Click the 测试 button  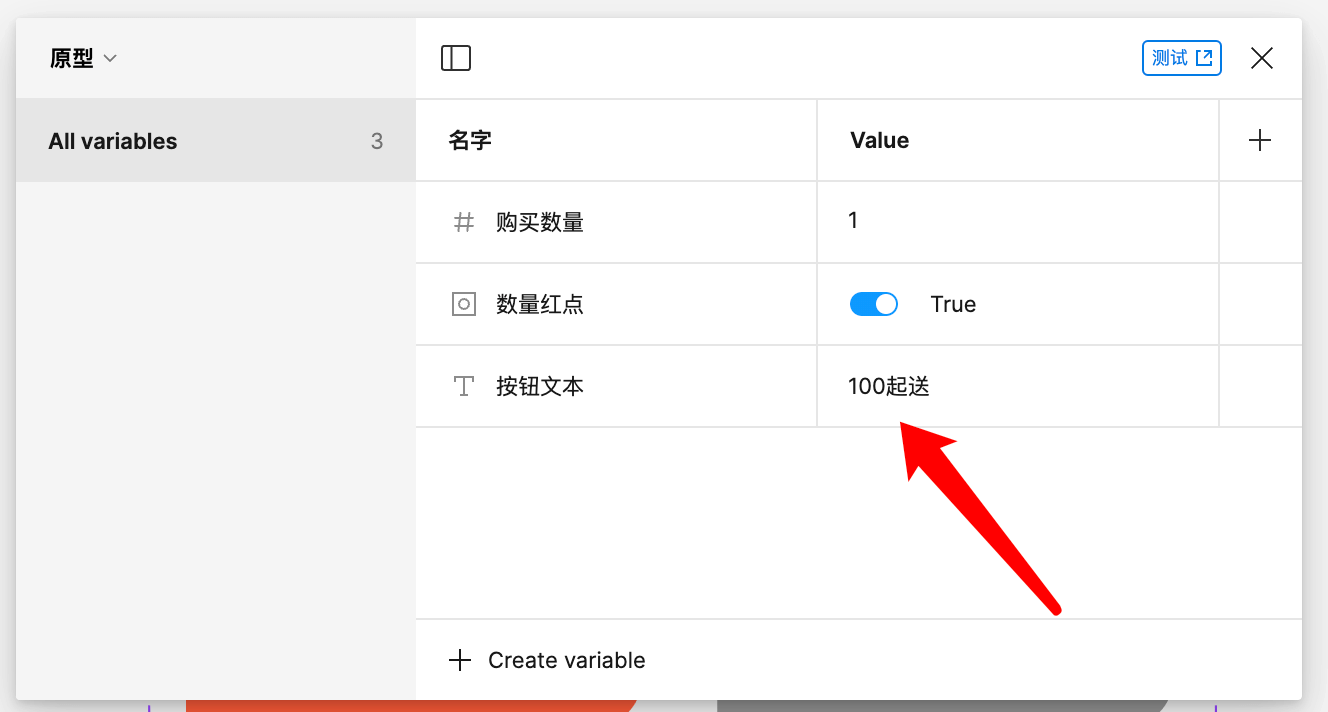click(x=1181, y=58)
